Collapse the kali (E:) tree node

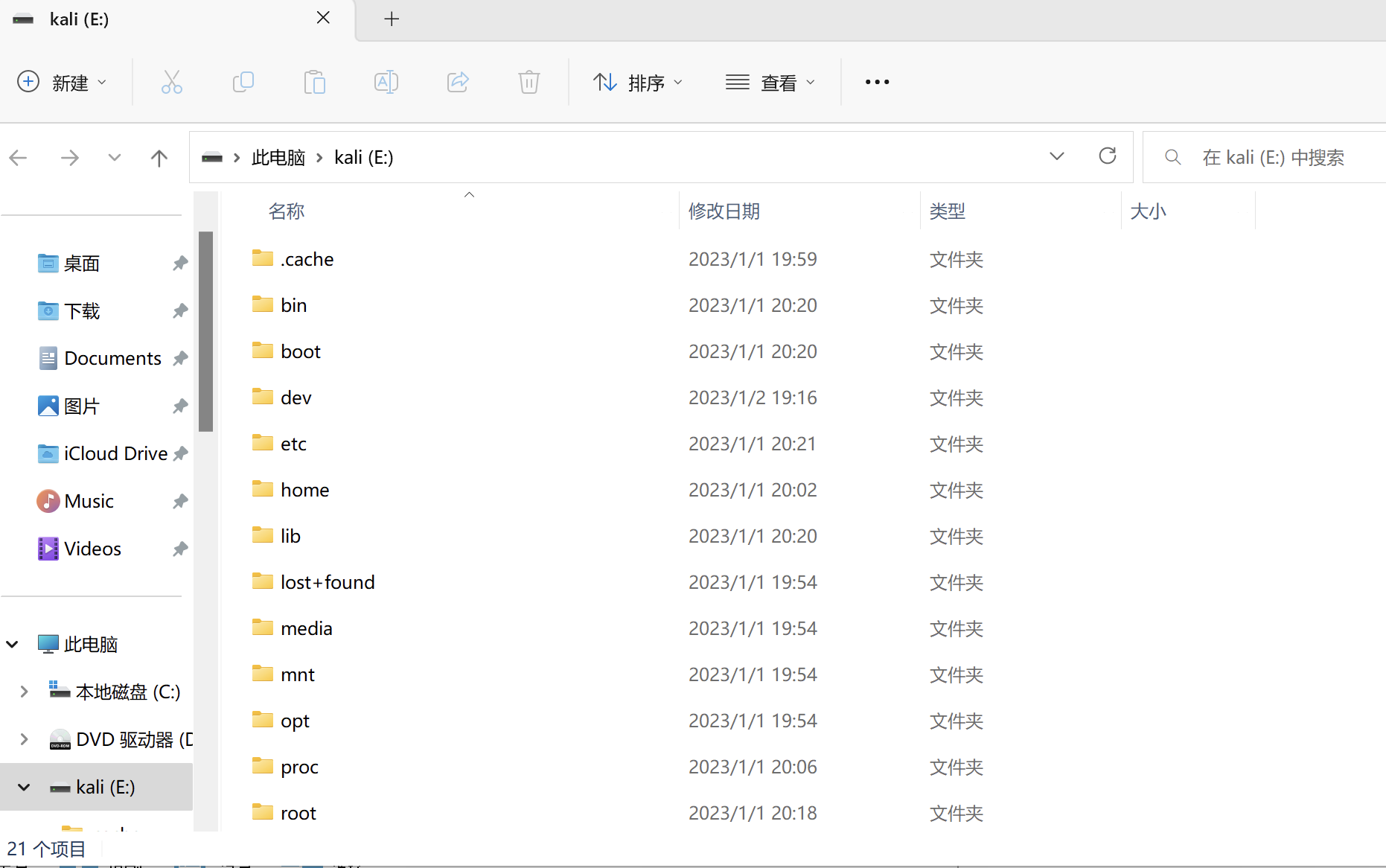tap(24, 787)
